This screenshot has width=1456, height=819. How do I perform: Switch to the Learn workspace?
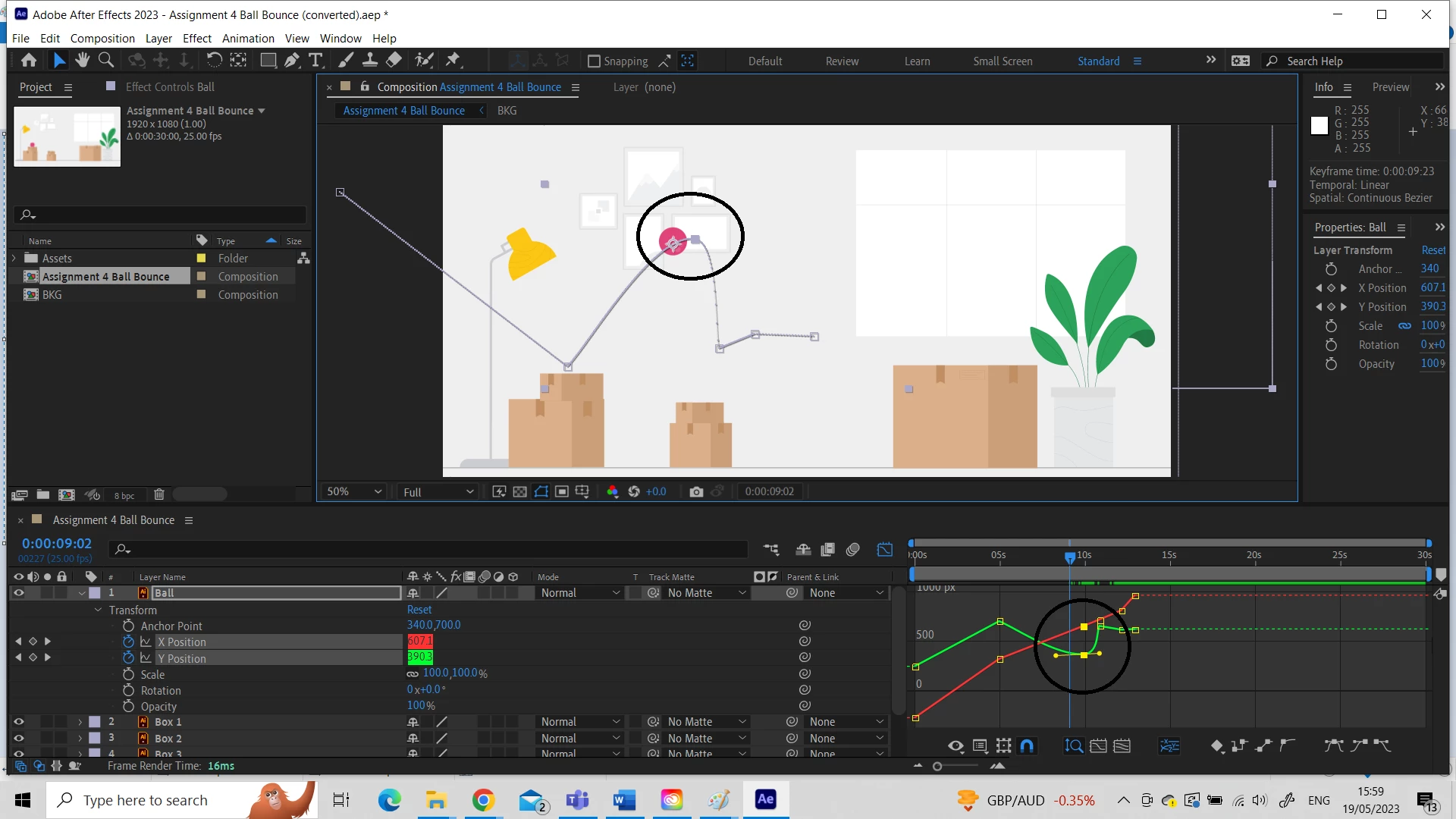[x=917, y=61]
